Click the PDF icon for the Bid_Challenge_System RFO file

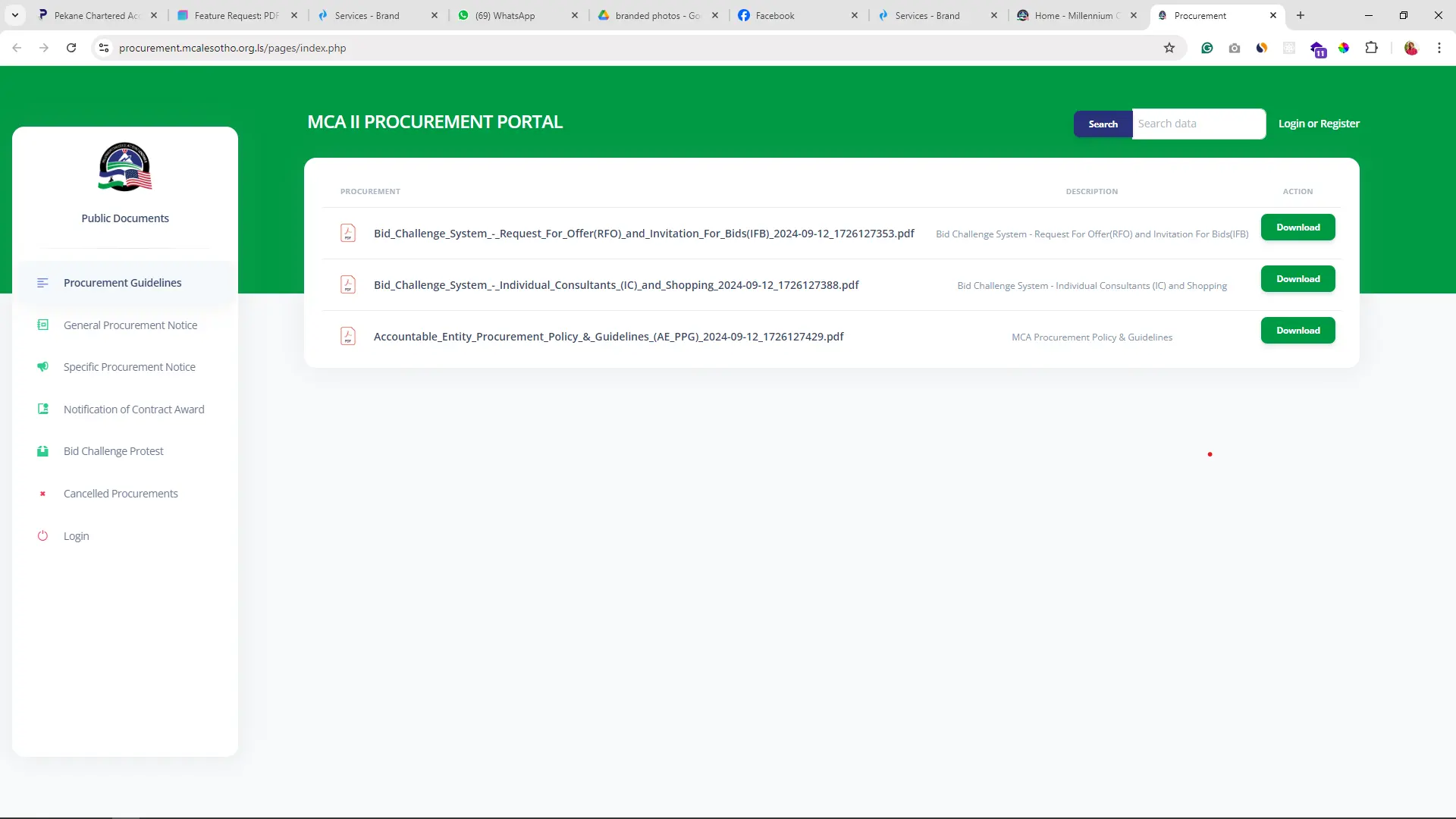coord(348,233)
